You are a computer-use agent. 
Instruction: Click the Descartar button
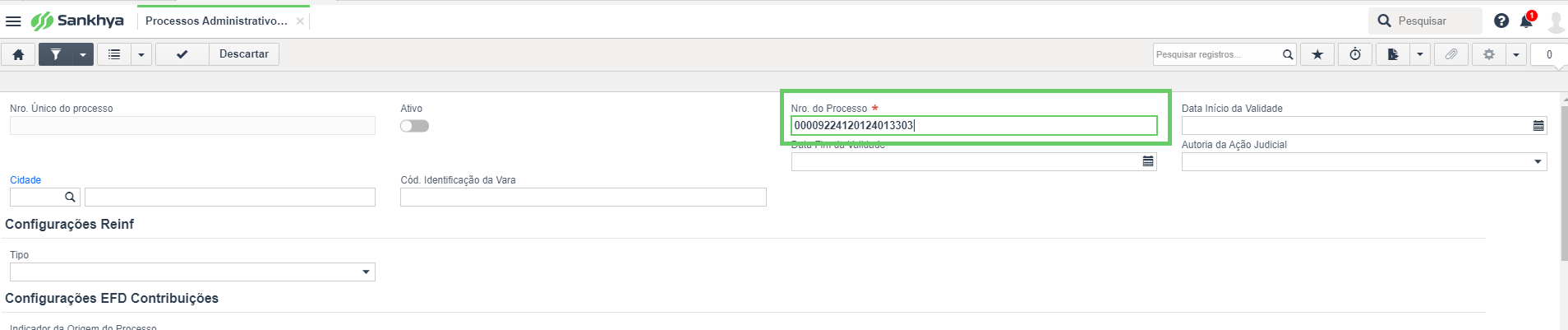click(244, 54)
